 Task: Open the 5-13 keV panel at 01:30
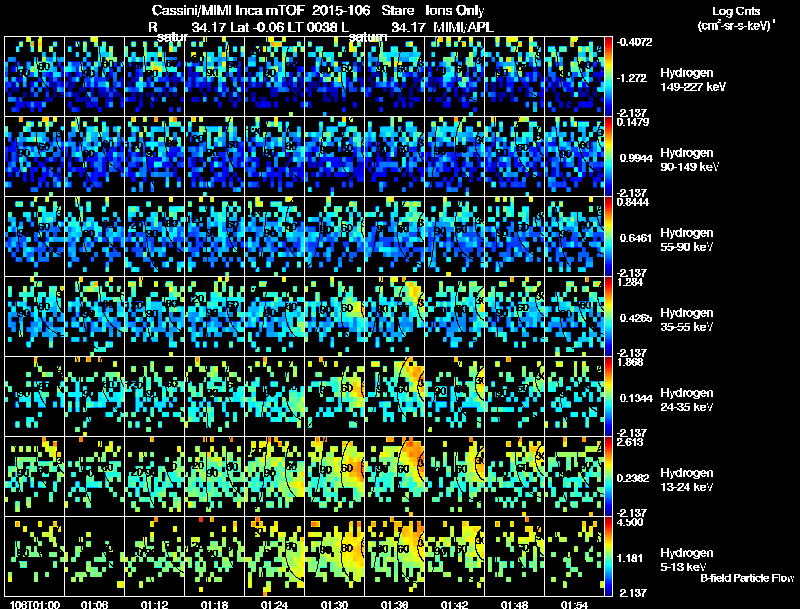coord(335,557)
